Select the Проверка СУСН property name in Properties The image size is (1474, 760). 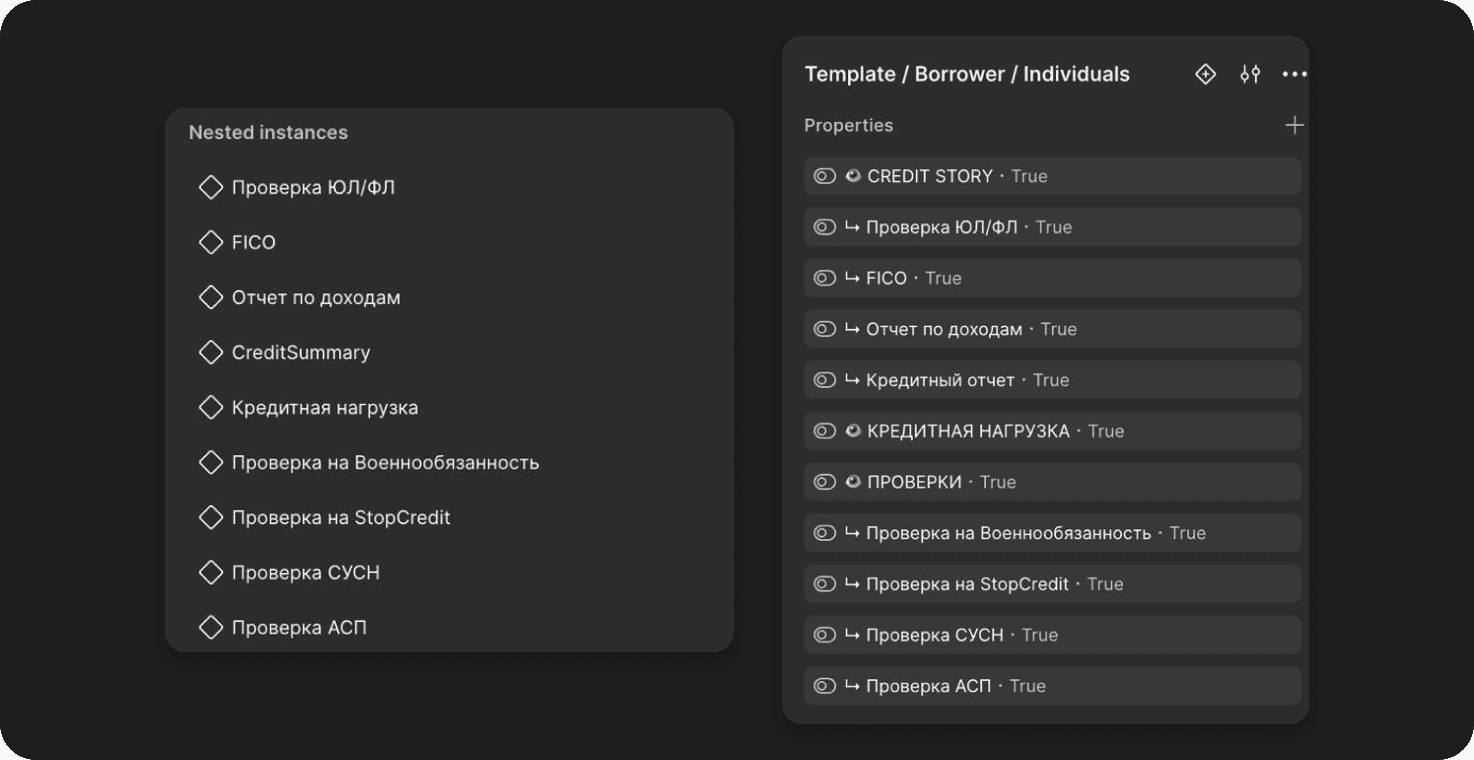(934, 635)
